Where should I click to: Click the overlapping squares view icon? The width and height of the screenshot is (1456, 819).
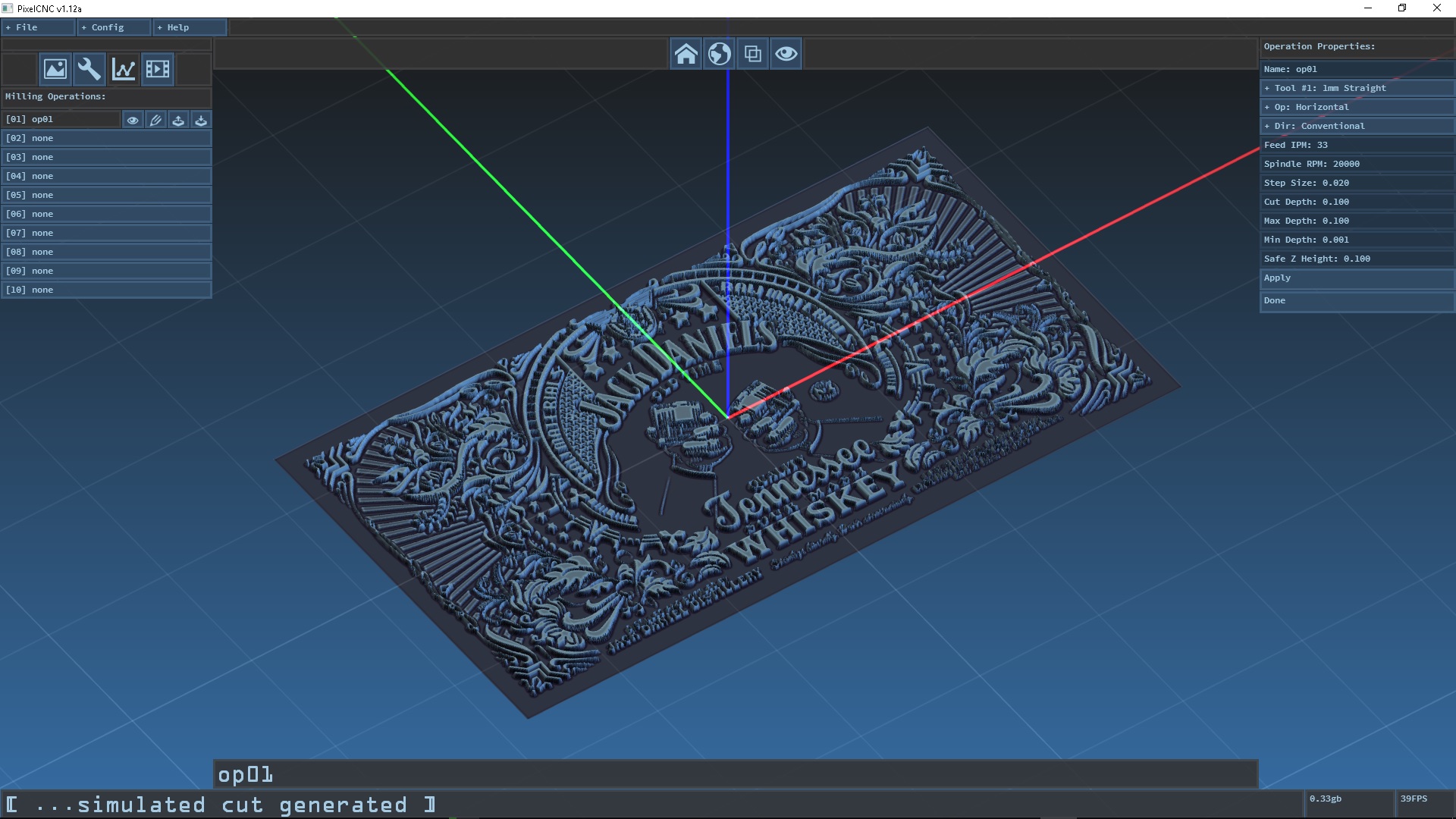752,54
